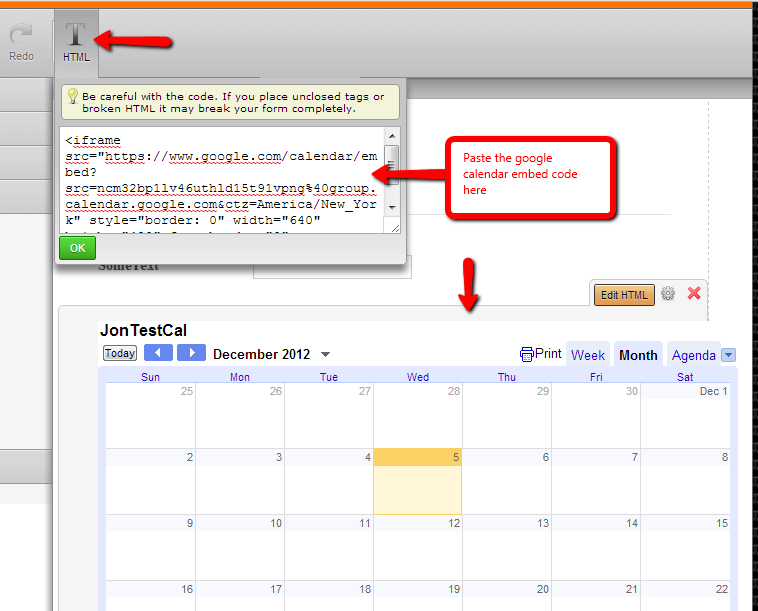The width and height of the screenshot is (758, 611).
Task: Go to previous month in calendar
Action: [x=158, y=353]
